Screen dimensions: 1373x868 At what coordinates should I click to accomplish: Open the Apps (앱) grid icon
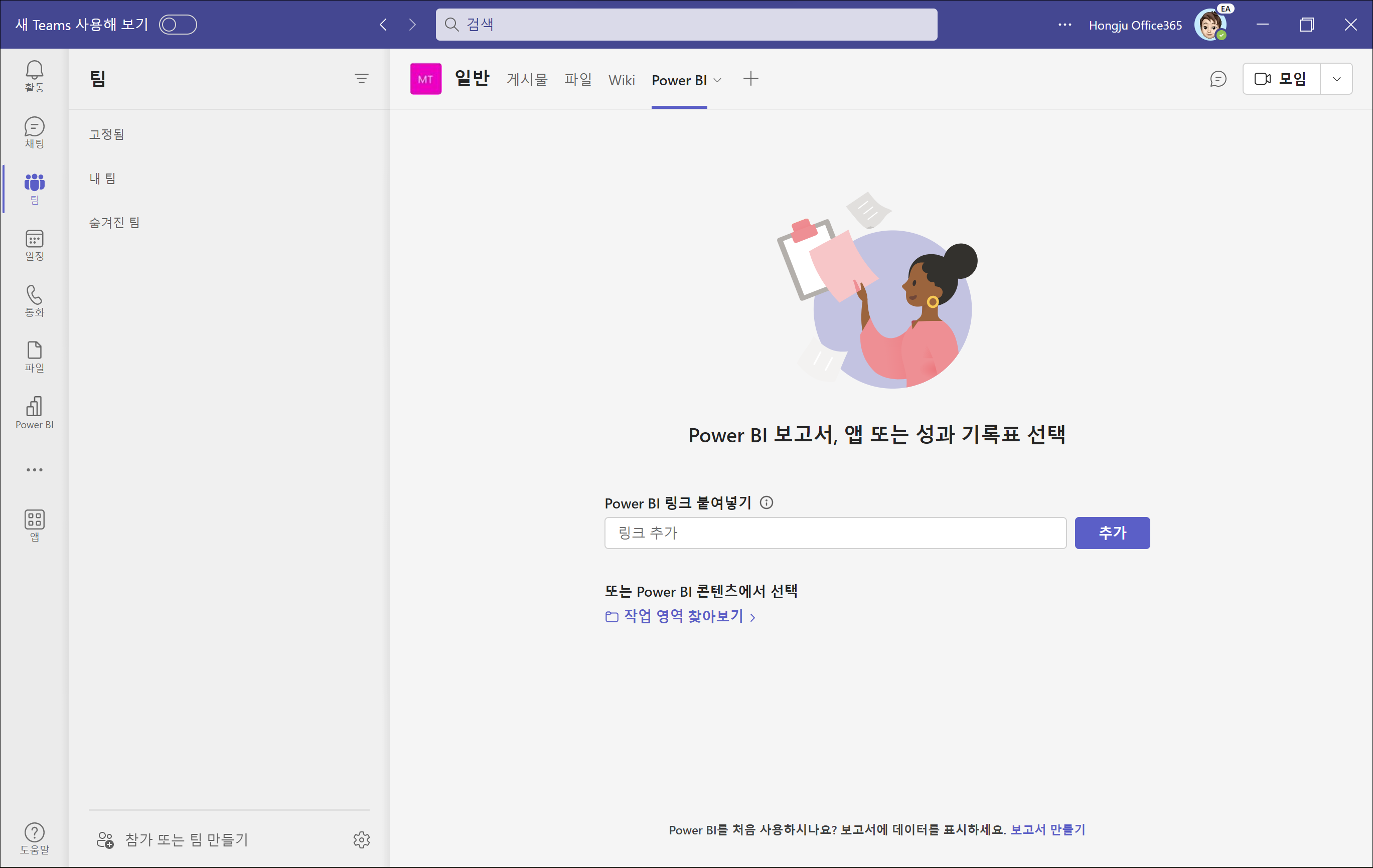[34, 525]
